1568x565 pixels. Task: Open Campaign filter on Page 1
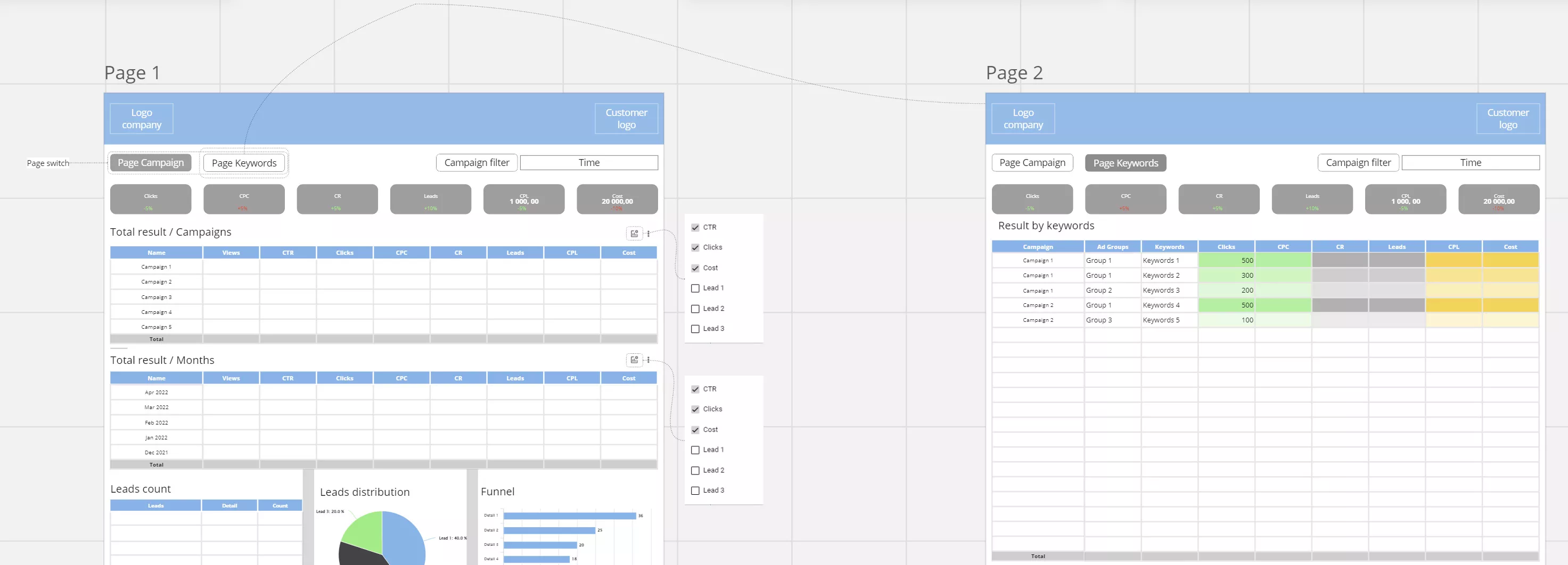click(477, 162)
